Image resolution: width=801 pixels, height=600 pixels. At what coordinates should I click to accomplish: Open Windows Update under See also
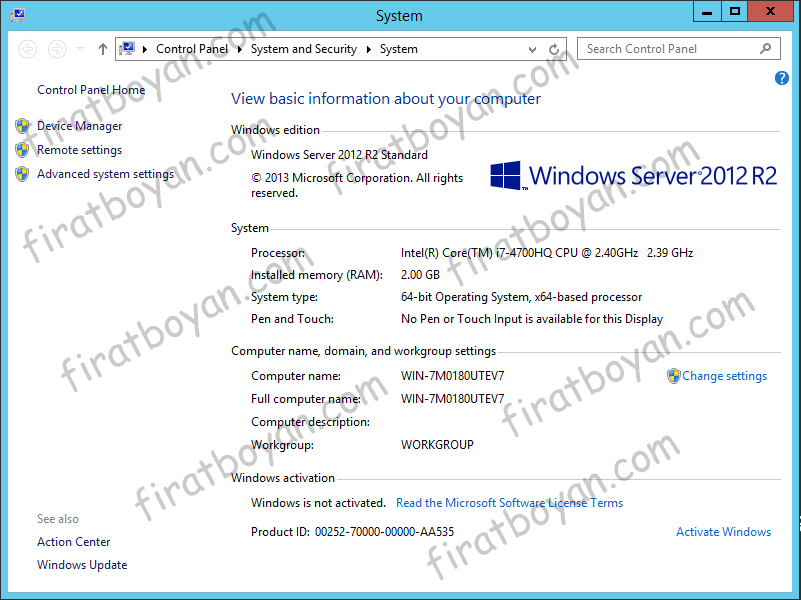[82, 565]
